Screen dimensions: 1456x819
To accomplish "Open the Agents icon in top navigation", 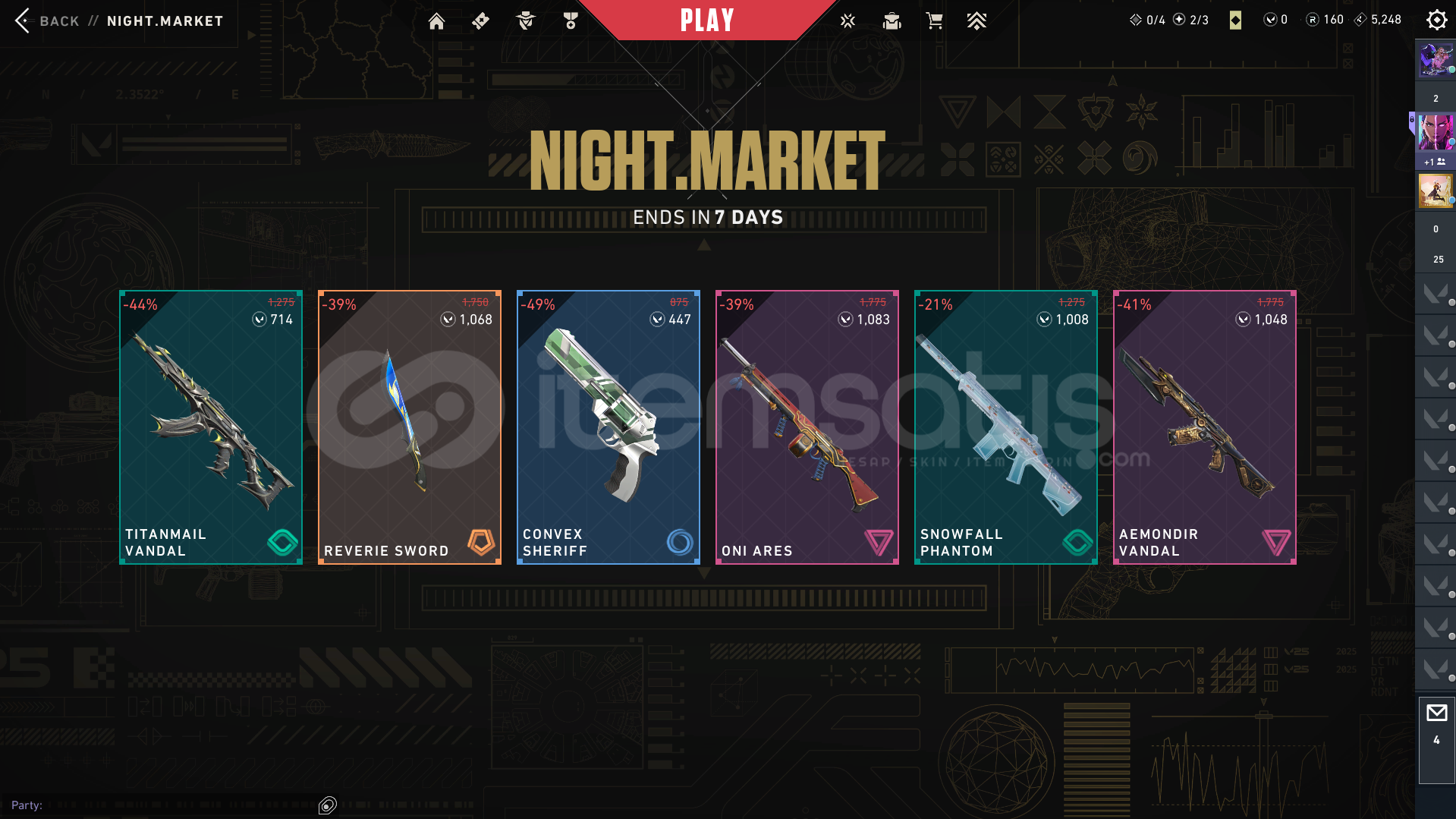I will coord(525,20).
